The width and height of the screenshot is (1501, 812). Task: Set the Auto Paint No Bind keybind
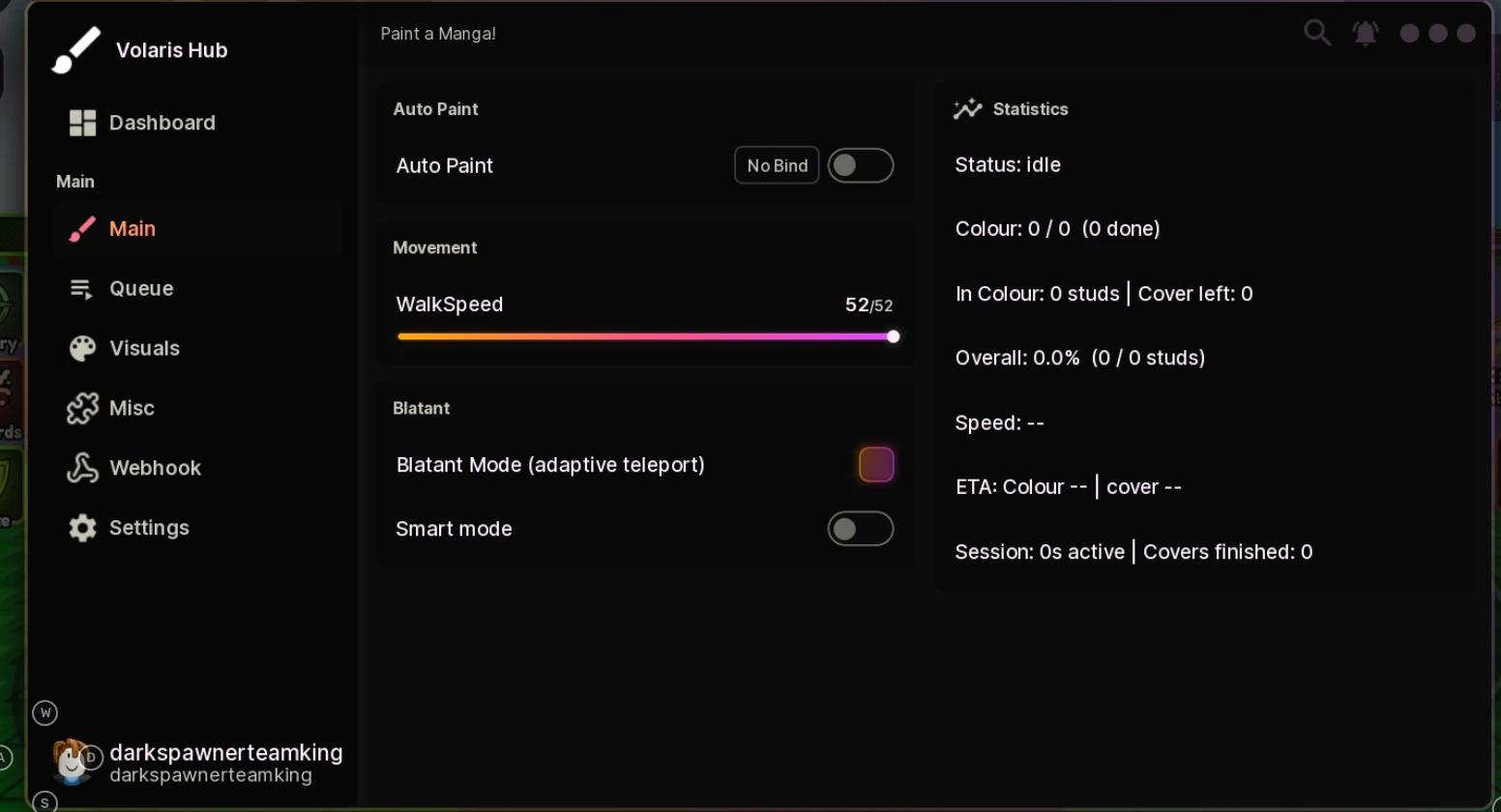[x=777, y=165]
